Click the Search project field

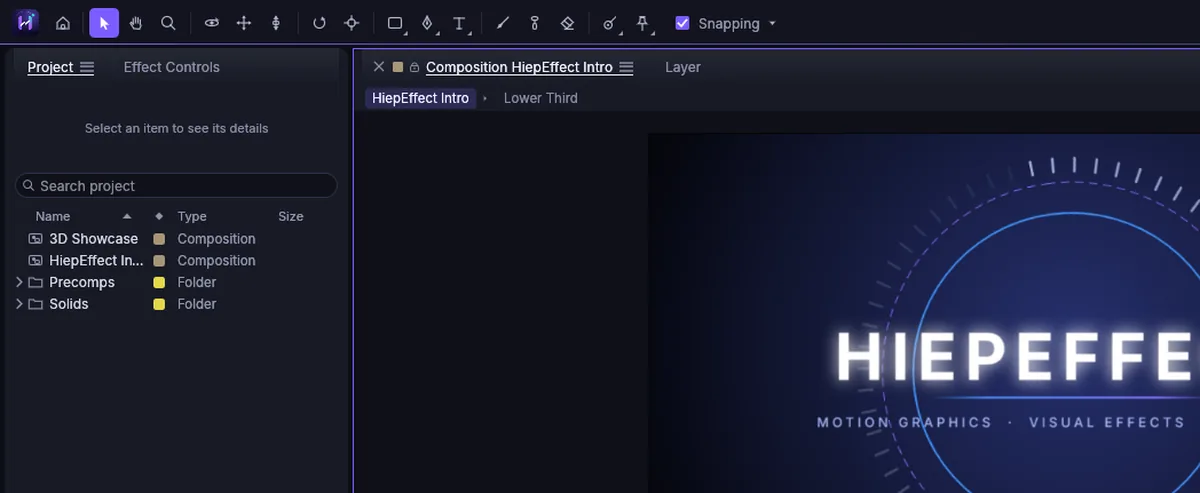coord(176,186)
